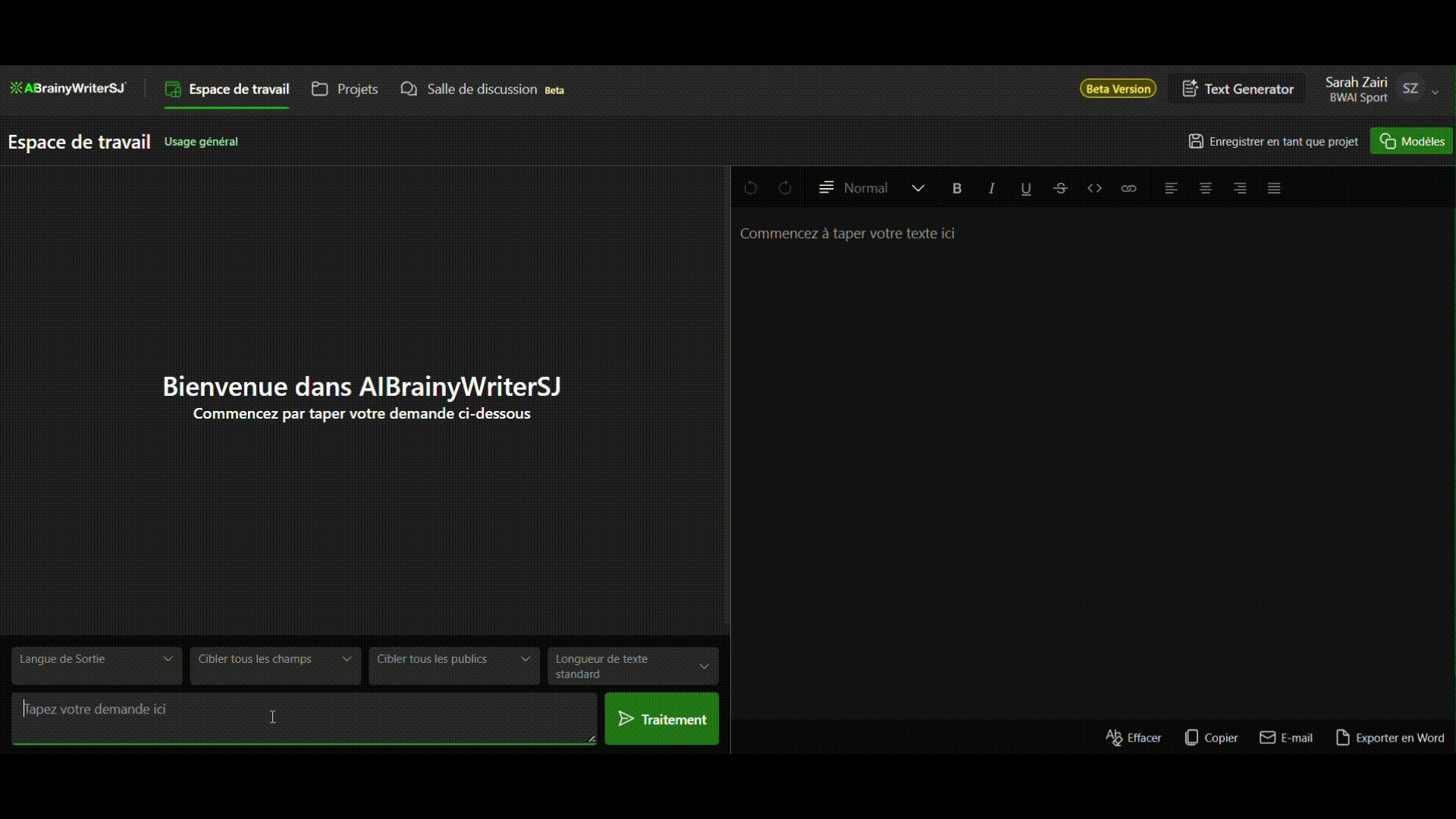Open the Modèles panel
1456x819 pixels.
1410,140
